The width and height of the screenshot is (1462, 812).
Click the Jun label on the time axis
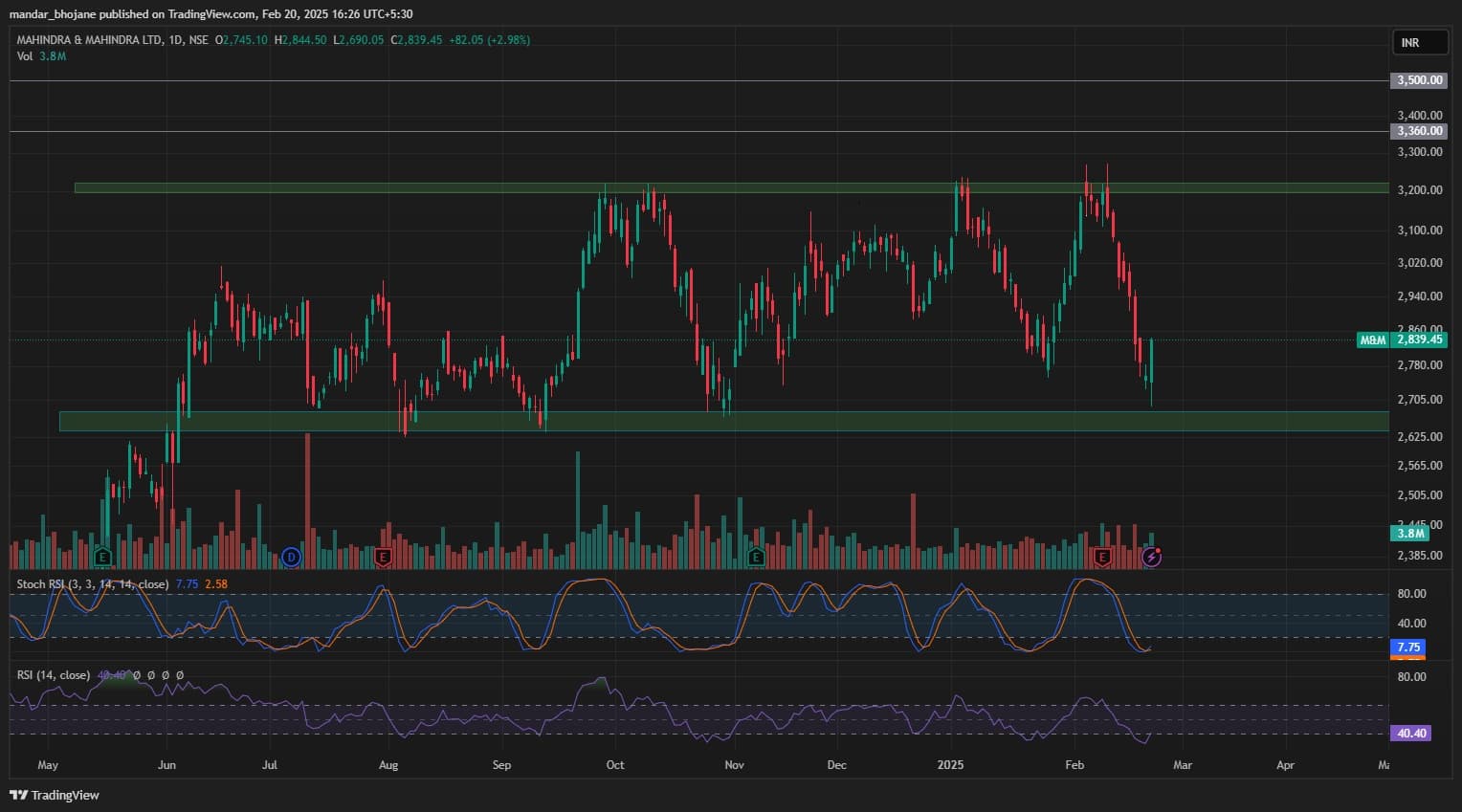pyautogui.click(x=166, y=765)
